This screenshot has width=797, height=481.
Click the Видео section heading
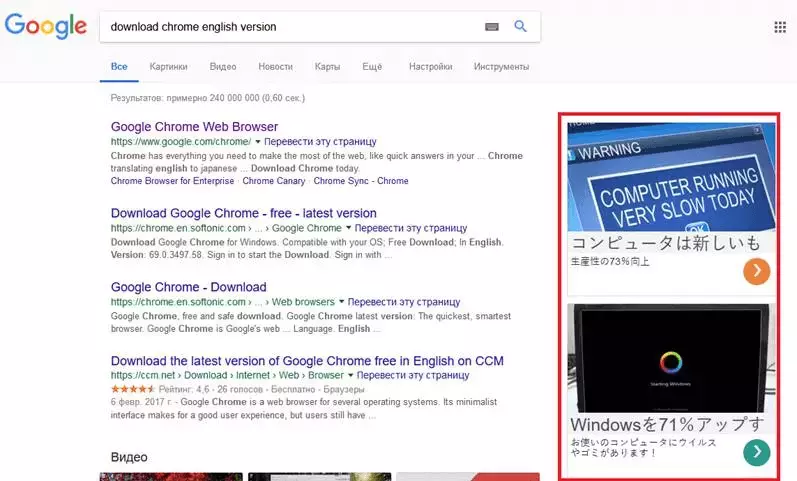129,457
